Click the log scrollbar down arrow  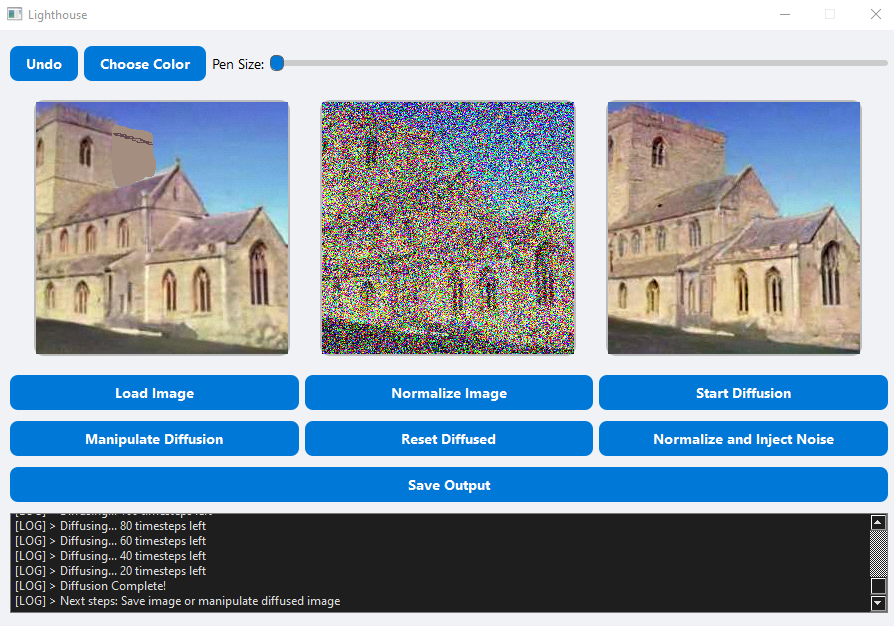pos(878,603)
